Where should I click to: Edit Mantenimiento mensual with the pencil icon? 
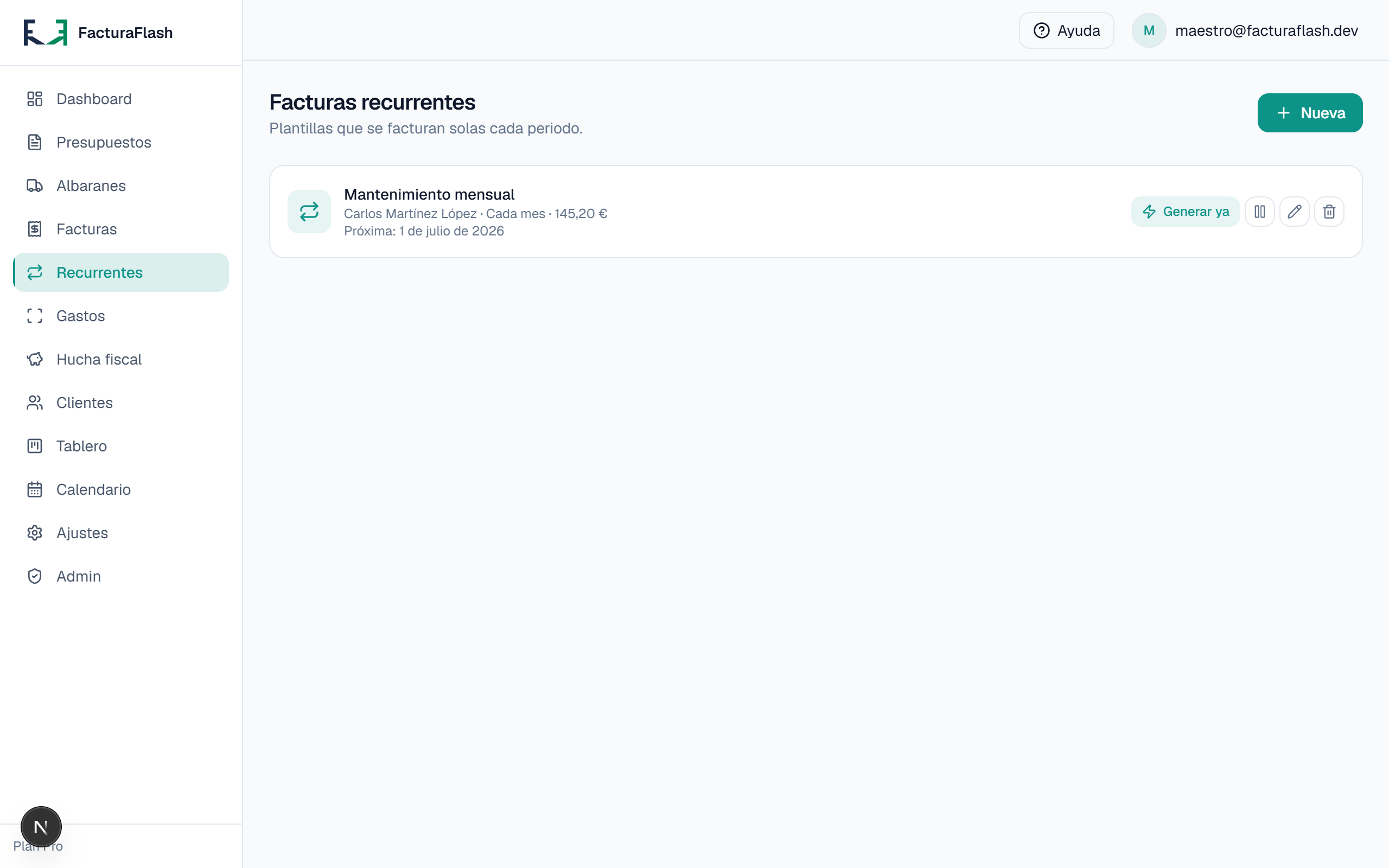(x=1294, y=212)
